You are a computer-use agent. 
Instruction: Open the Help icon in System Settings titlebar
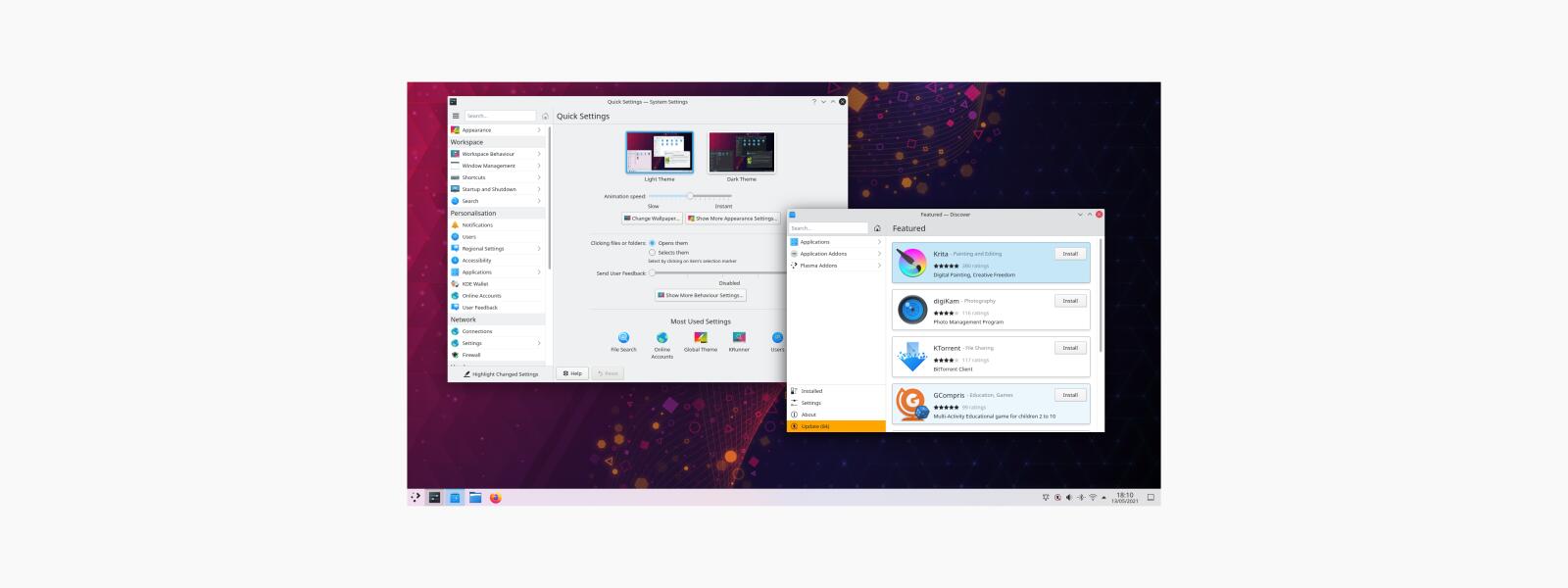813,102
